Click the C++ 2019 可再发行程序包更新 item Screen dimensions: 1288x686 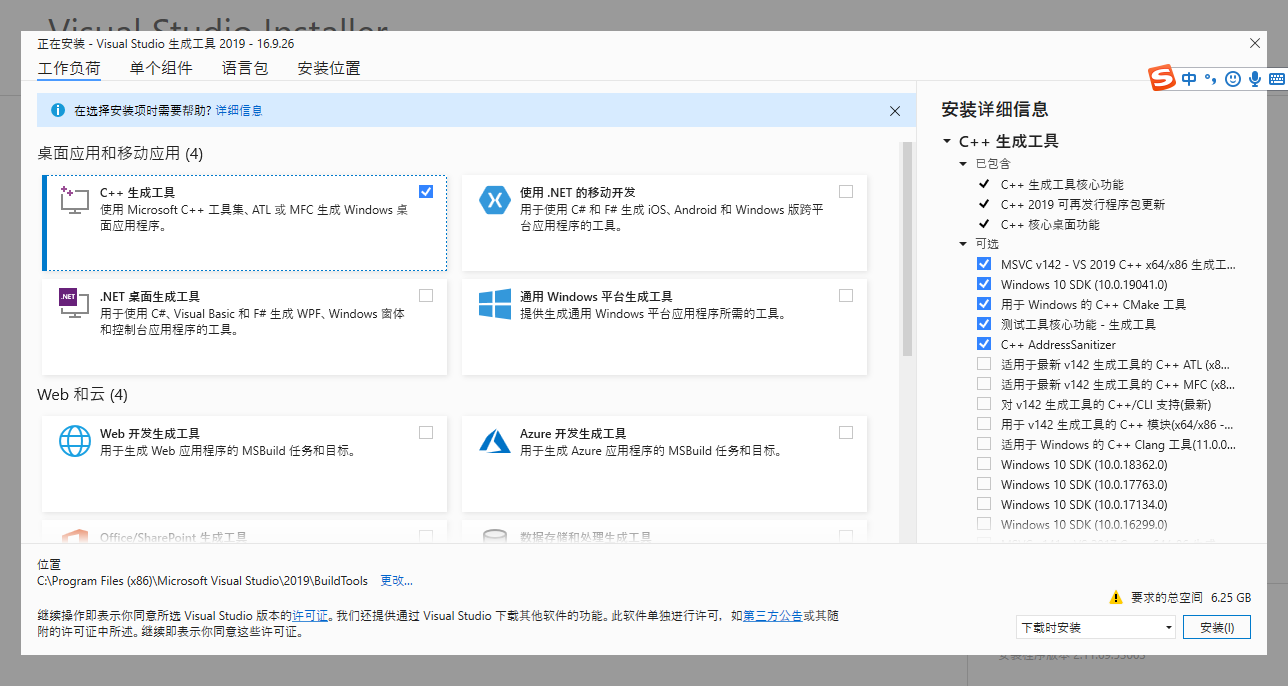click(x=1083, y=204)
